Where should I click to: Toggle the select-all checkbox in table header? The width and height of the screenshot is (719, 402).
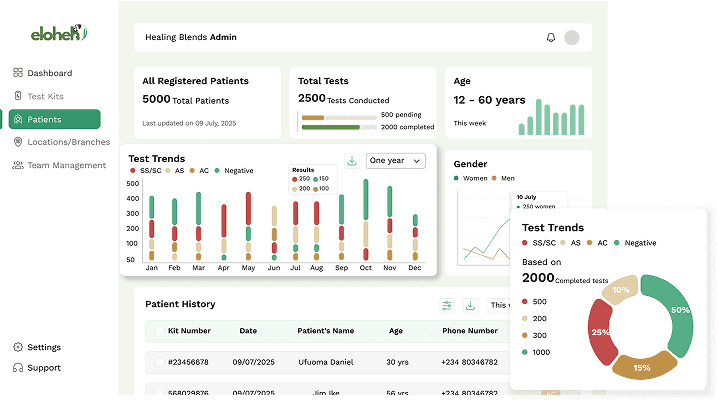[x=159, y=331]
